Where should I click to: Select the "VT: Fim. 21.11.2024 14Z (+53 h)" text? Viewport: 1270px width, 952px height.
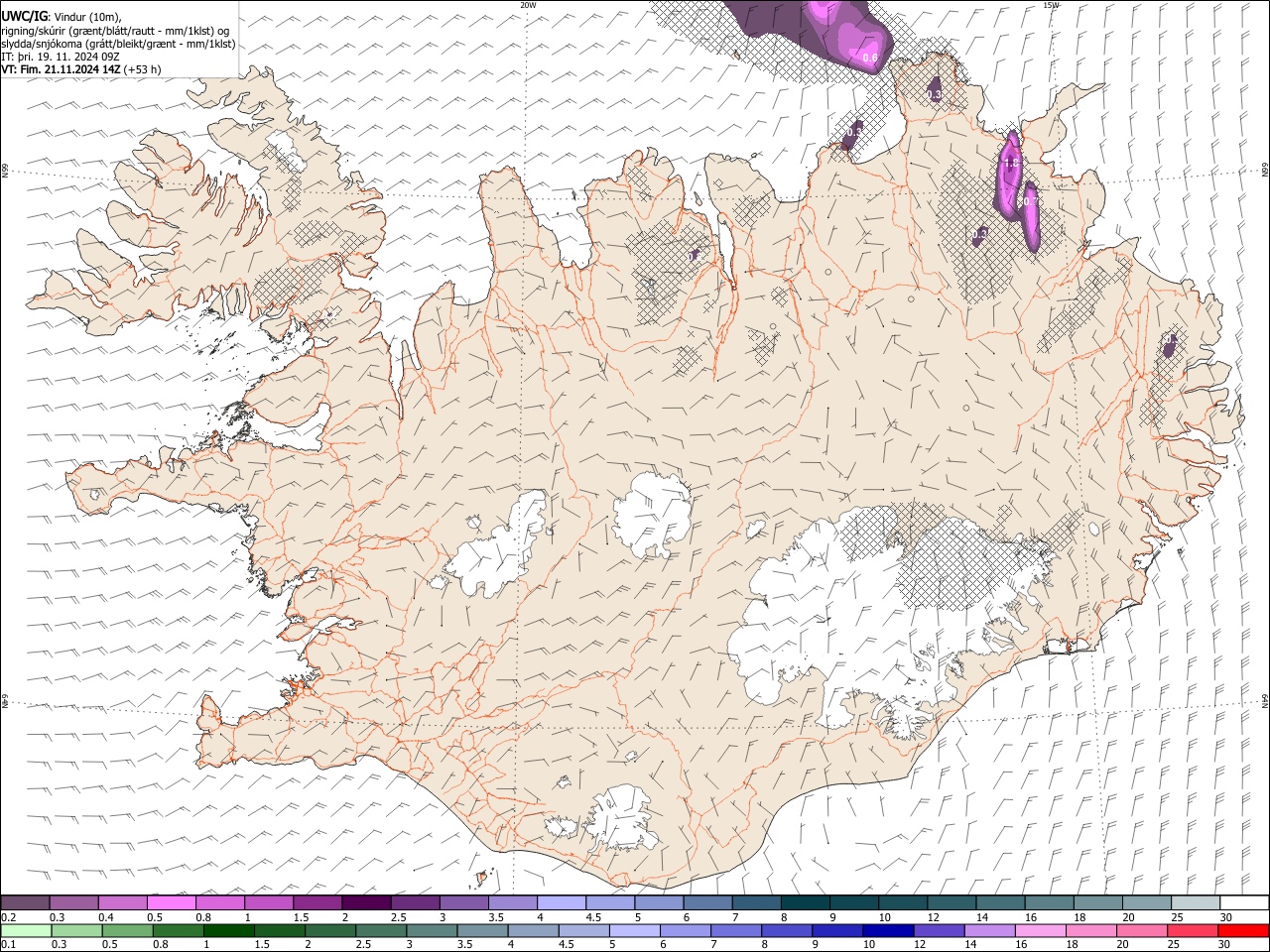click(80, 69)
